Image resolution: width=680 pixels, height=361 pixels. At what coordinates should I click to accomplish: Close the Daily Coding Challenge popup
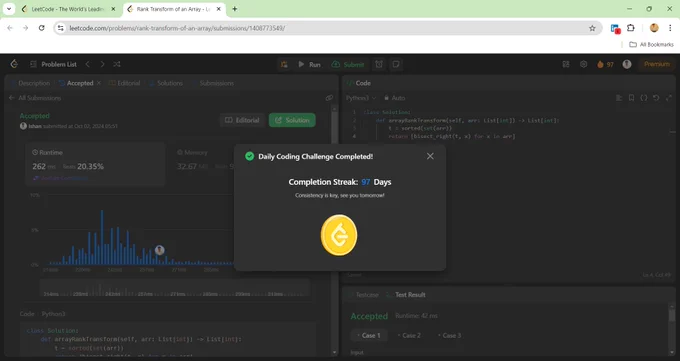tap(430, 156)
